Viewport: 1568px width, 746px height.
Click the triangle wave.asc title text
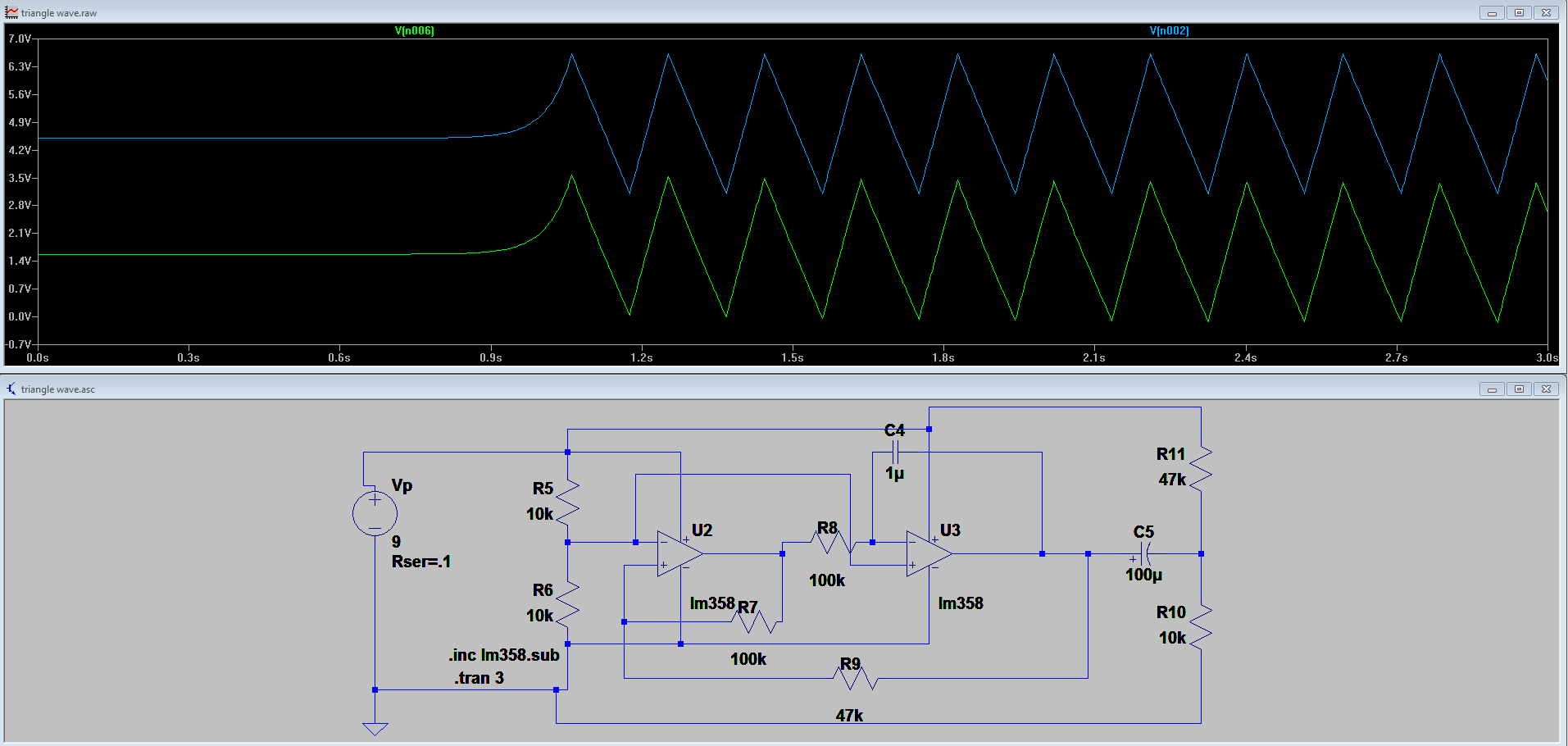(58, 389)
